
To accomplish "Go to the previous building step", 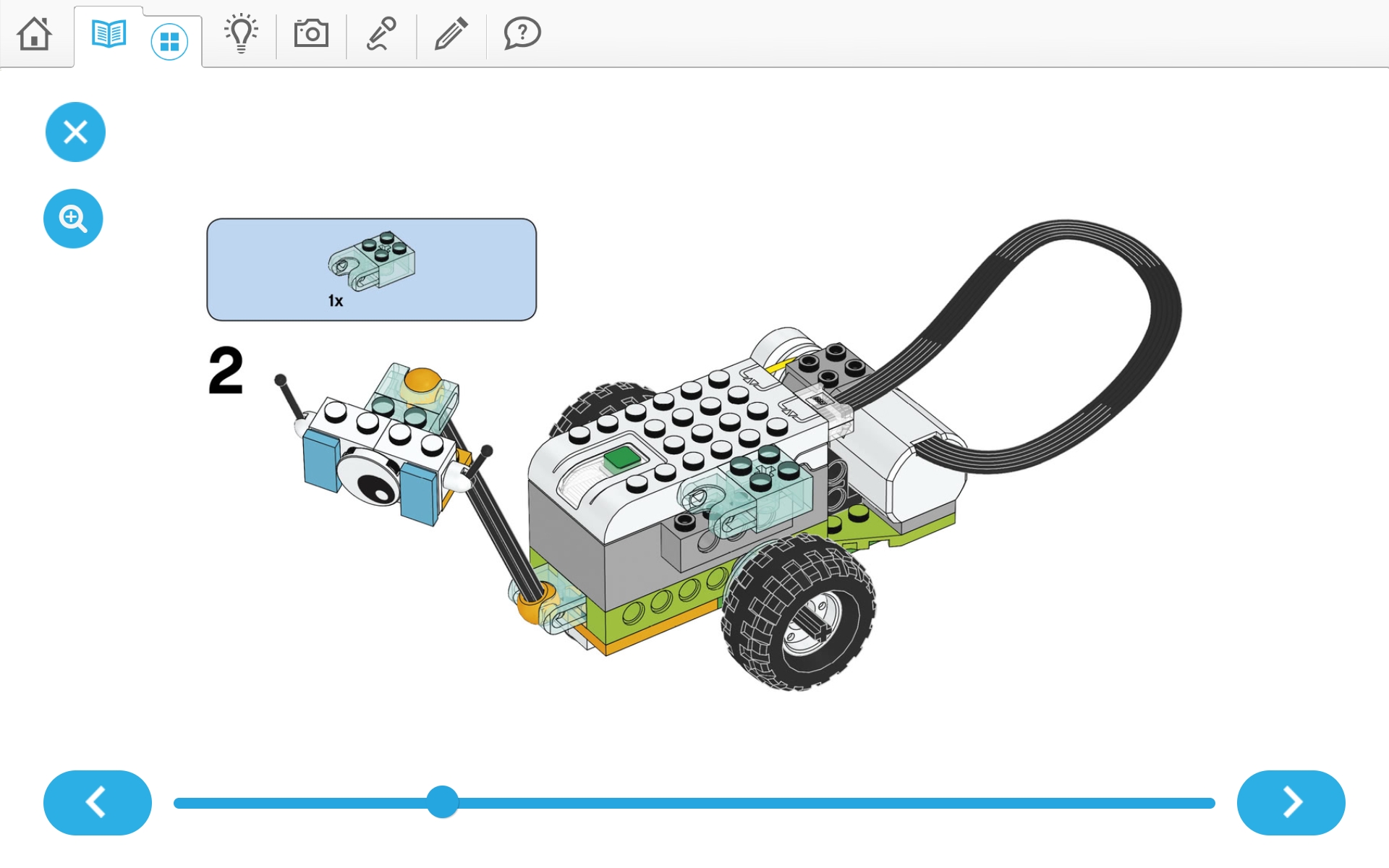I will tap(98, 803).
